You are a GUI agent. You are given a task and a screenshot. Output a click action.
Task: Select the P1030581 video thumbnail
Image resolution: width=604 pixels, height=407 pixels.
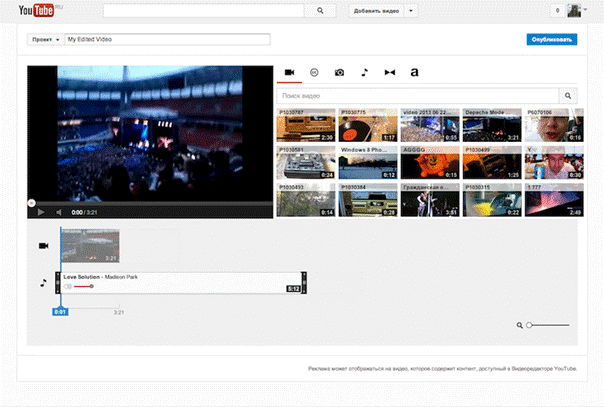tap(306, 162)
